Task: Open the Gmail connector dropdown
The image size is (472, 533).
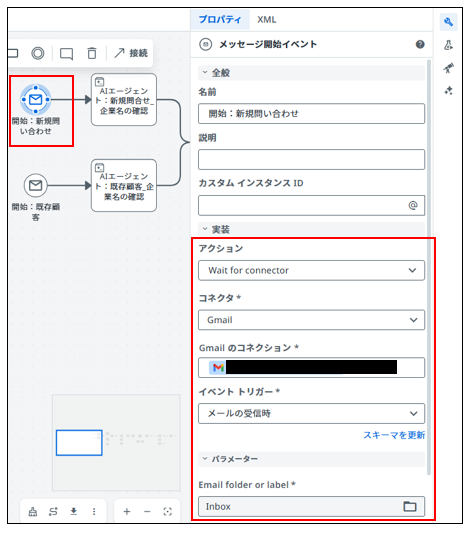Action: click(311, 320)
